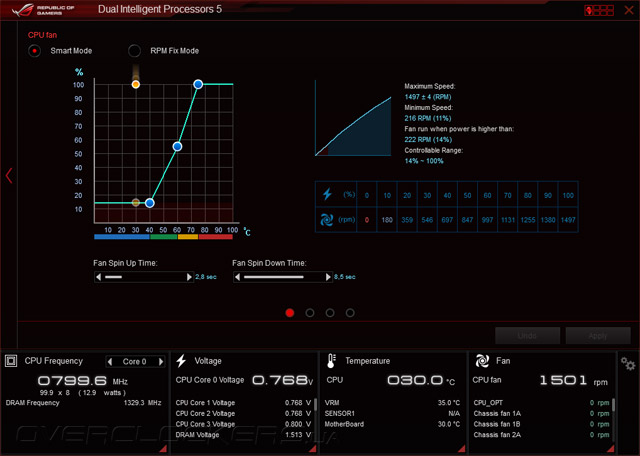Click the Chassis fan 1A row
640x456 pixels.
(x=541, y=413)
